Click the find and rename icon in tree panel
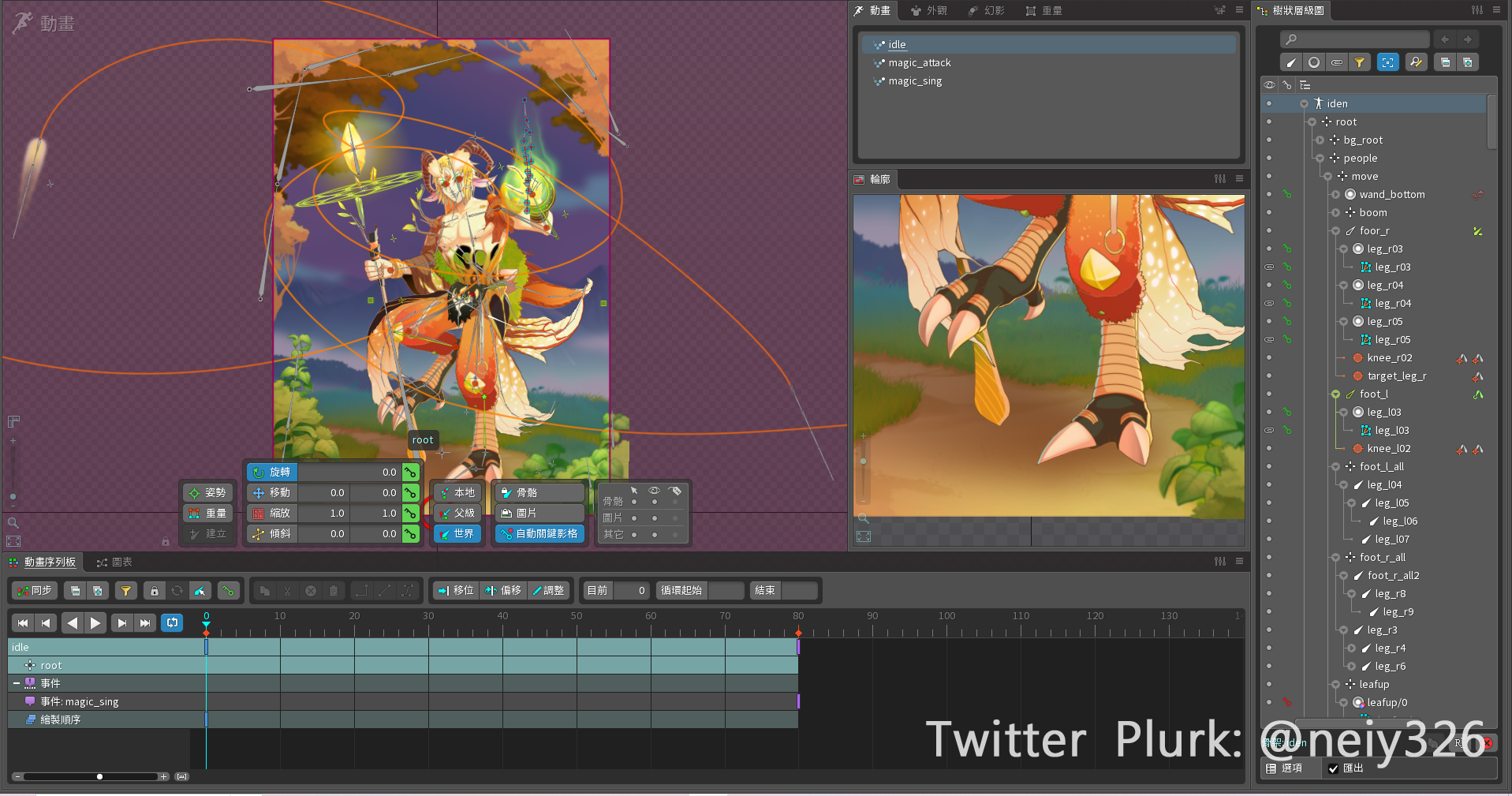The image size is (1512, 796). 1416,62
